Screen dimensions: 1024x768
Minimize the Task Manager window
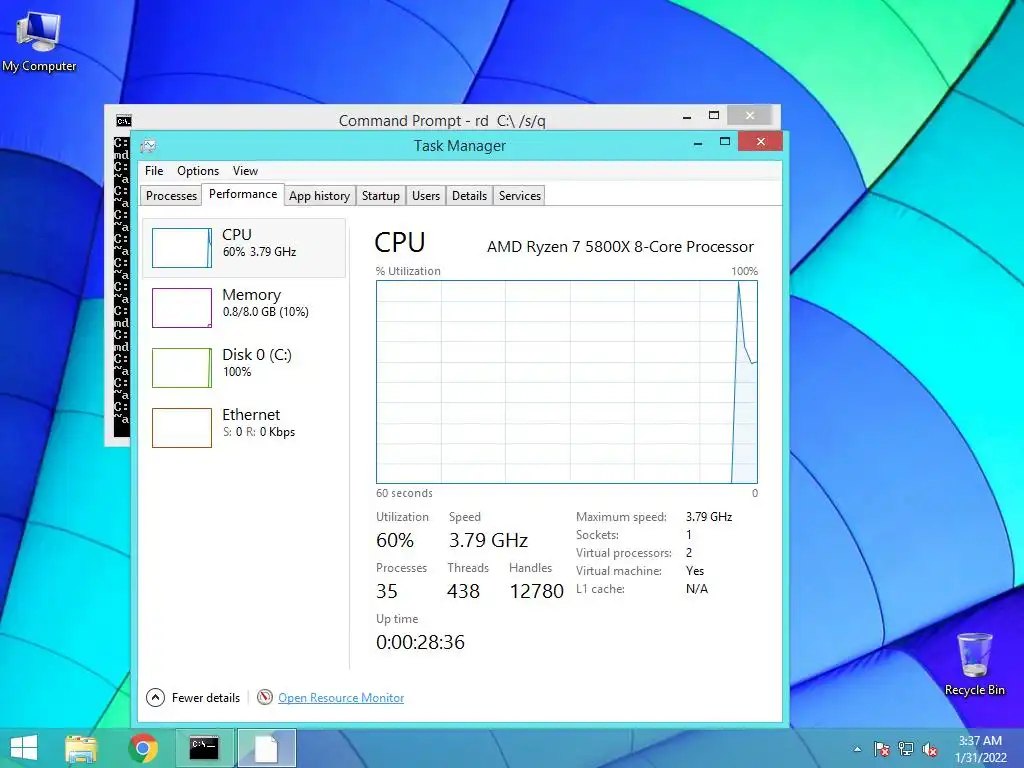click(x=698, y=142)
